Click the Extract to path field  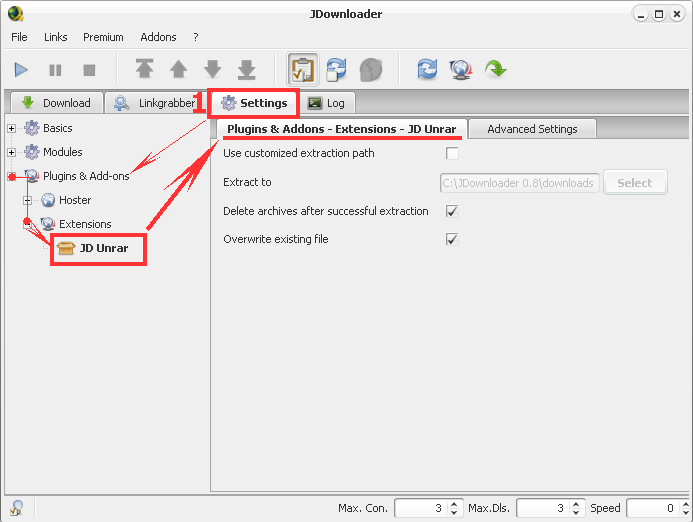(519, 183)
